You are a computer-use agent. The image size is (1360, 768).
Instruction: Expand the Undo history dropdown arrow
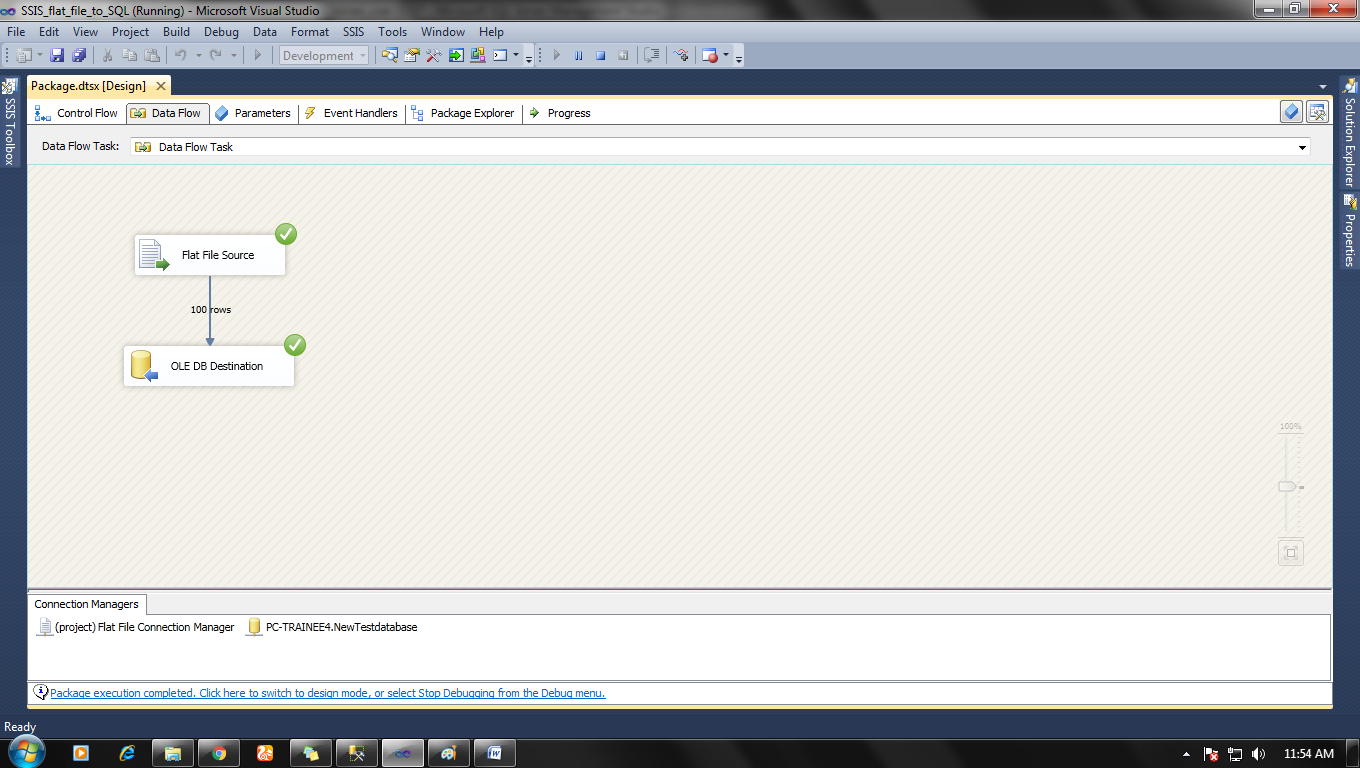pos(199,56)
